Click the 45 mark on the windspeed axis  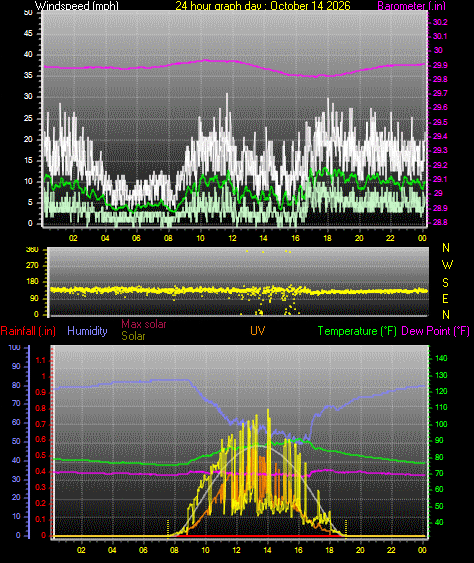tap(28, 33)
